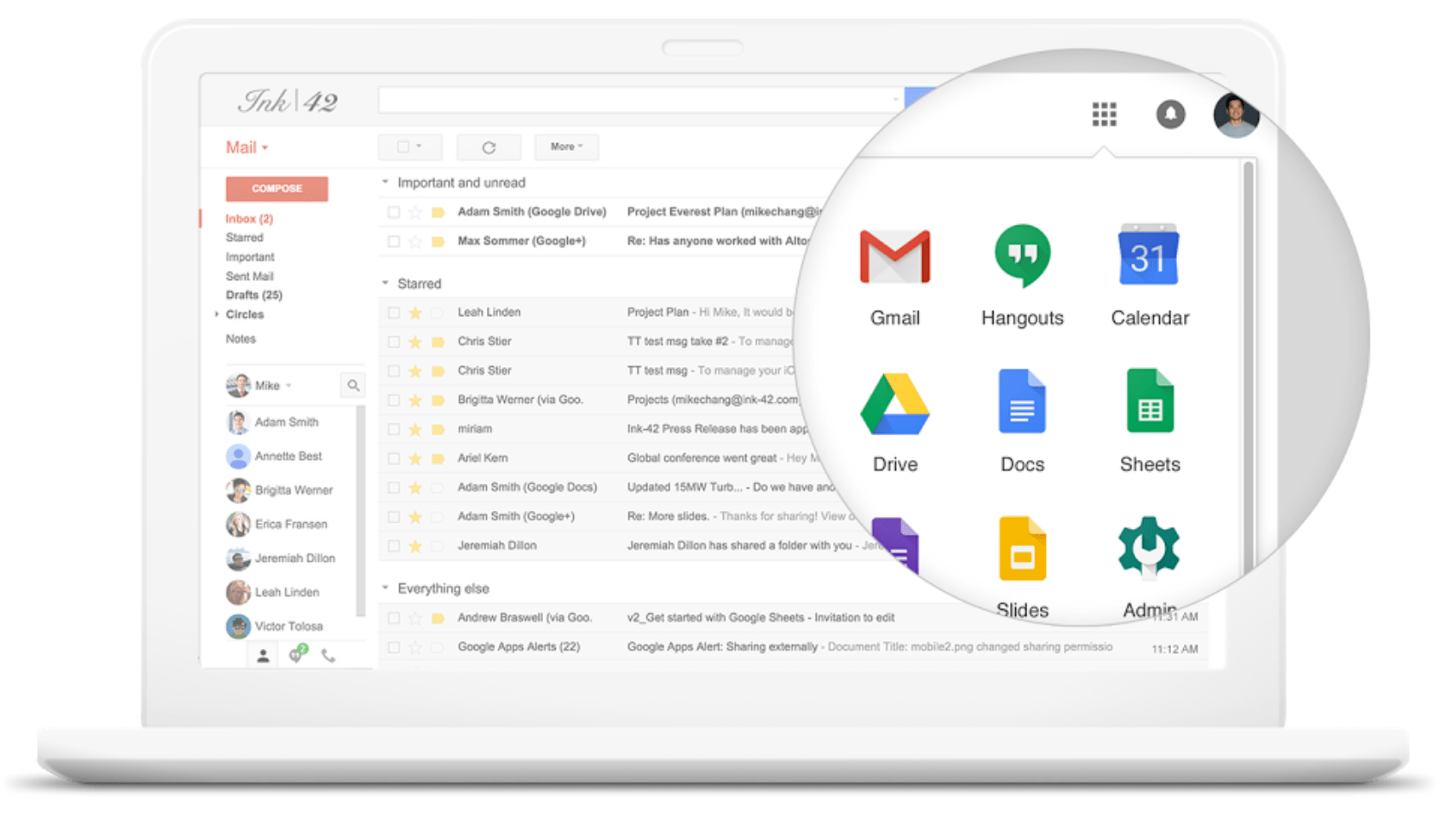Image resolution: width=1439 pixels, height=840 pixels.
Task: Open chat with Annette Best avatar
Action: click(x=238, y=456)
